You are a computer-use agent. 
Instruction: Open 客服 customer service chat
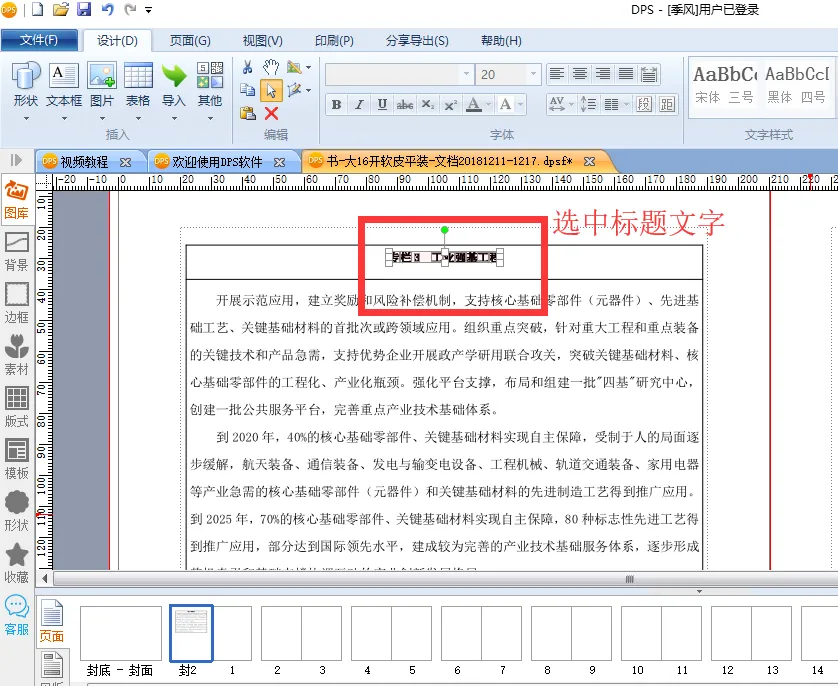point(17,612)
